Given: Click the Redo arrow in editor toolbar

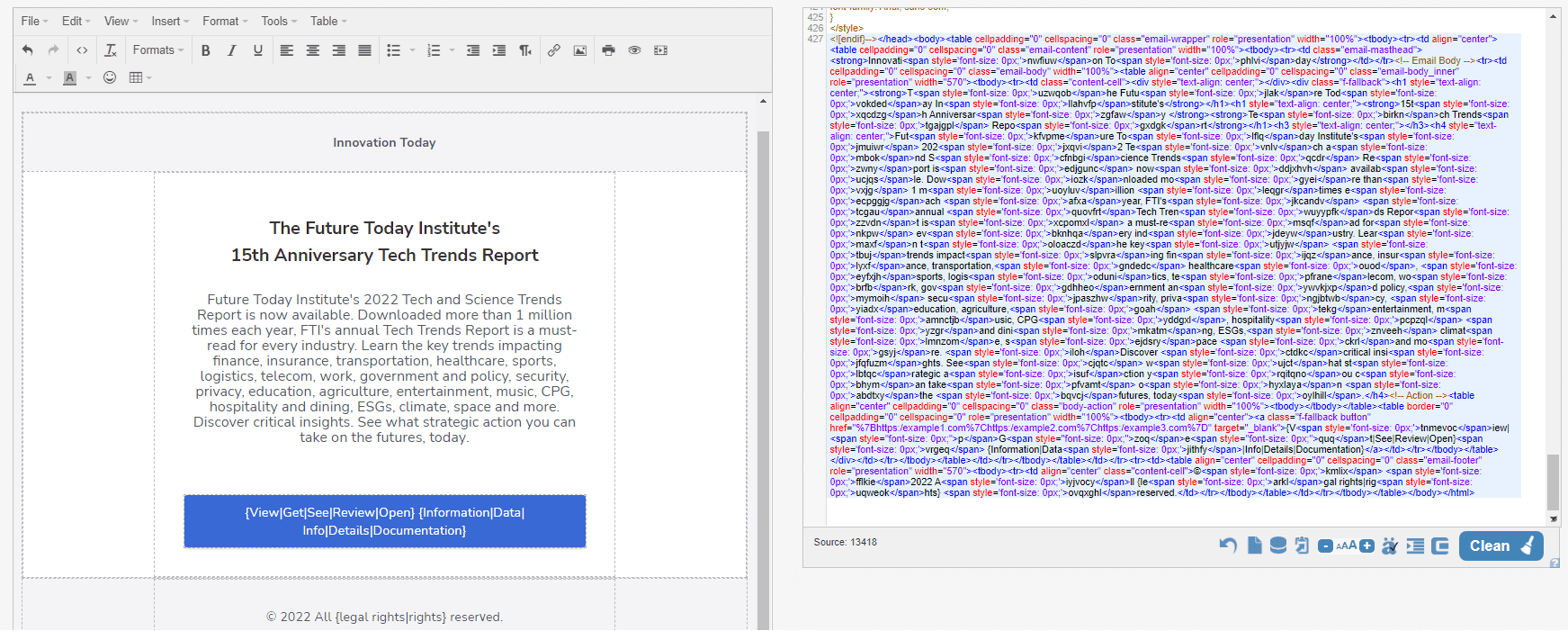Looking at the screenshot, I should [54, 50].
